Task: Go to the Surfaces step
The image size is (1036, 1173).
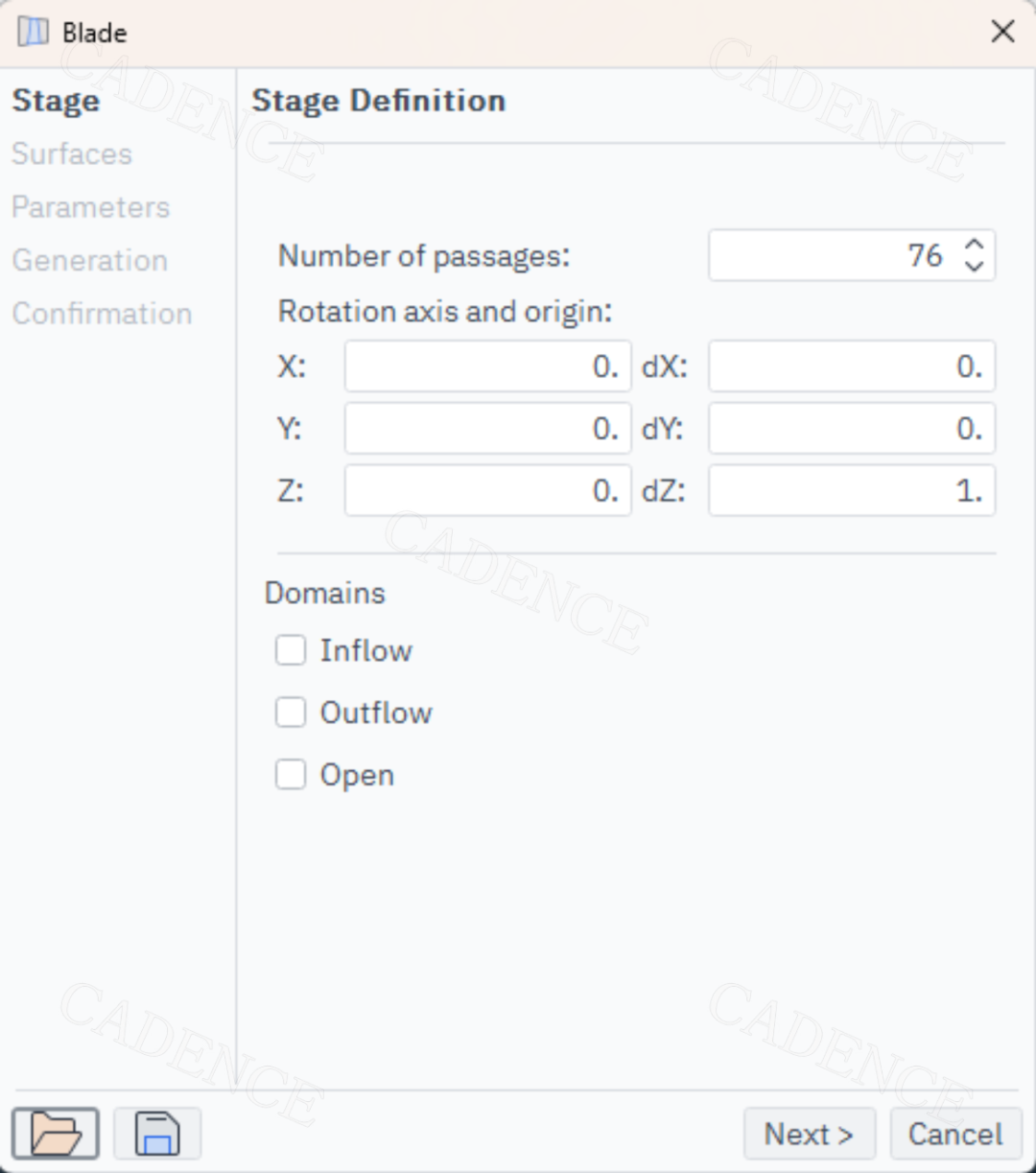Action: tap(72, 153)
